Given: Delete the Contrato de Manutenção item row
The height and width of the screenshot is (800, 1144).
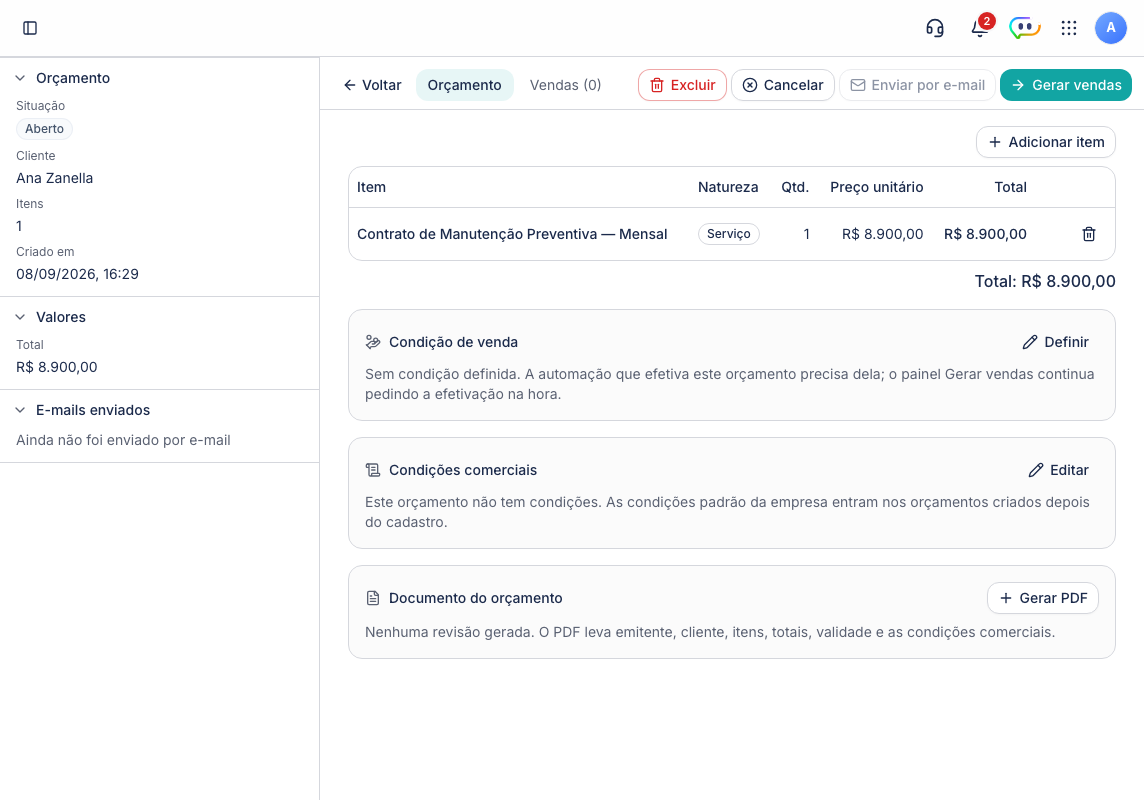Looking at the screenshot, I should pos(1089,234).
